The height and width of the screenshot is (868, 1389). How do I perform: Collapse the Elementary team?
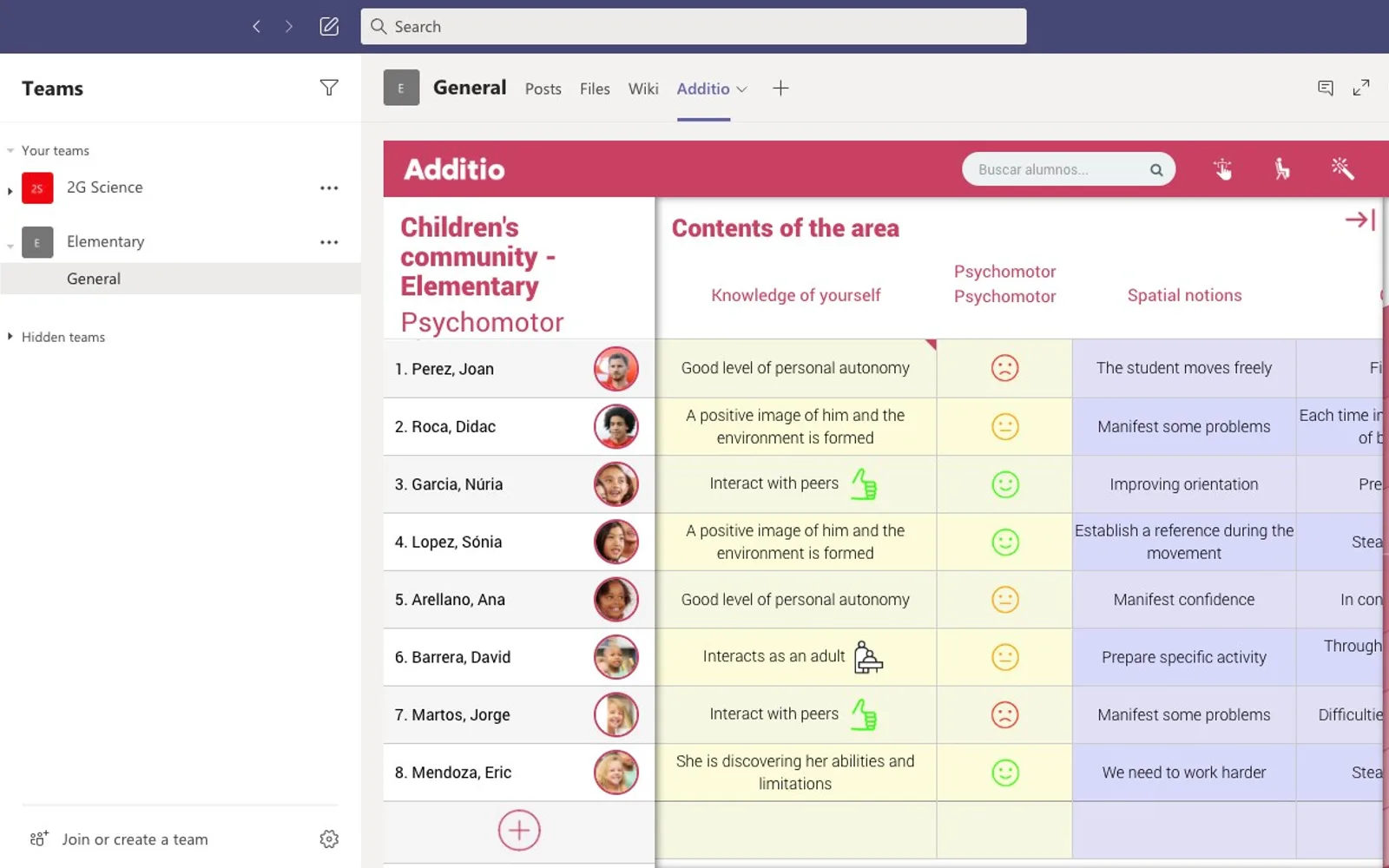[x=10, y=247]
